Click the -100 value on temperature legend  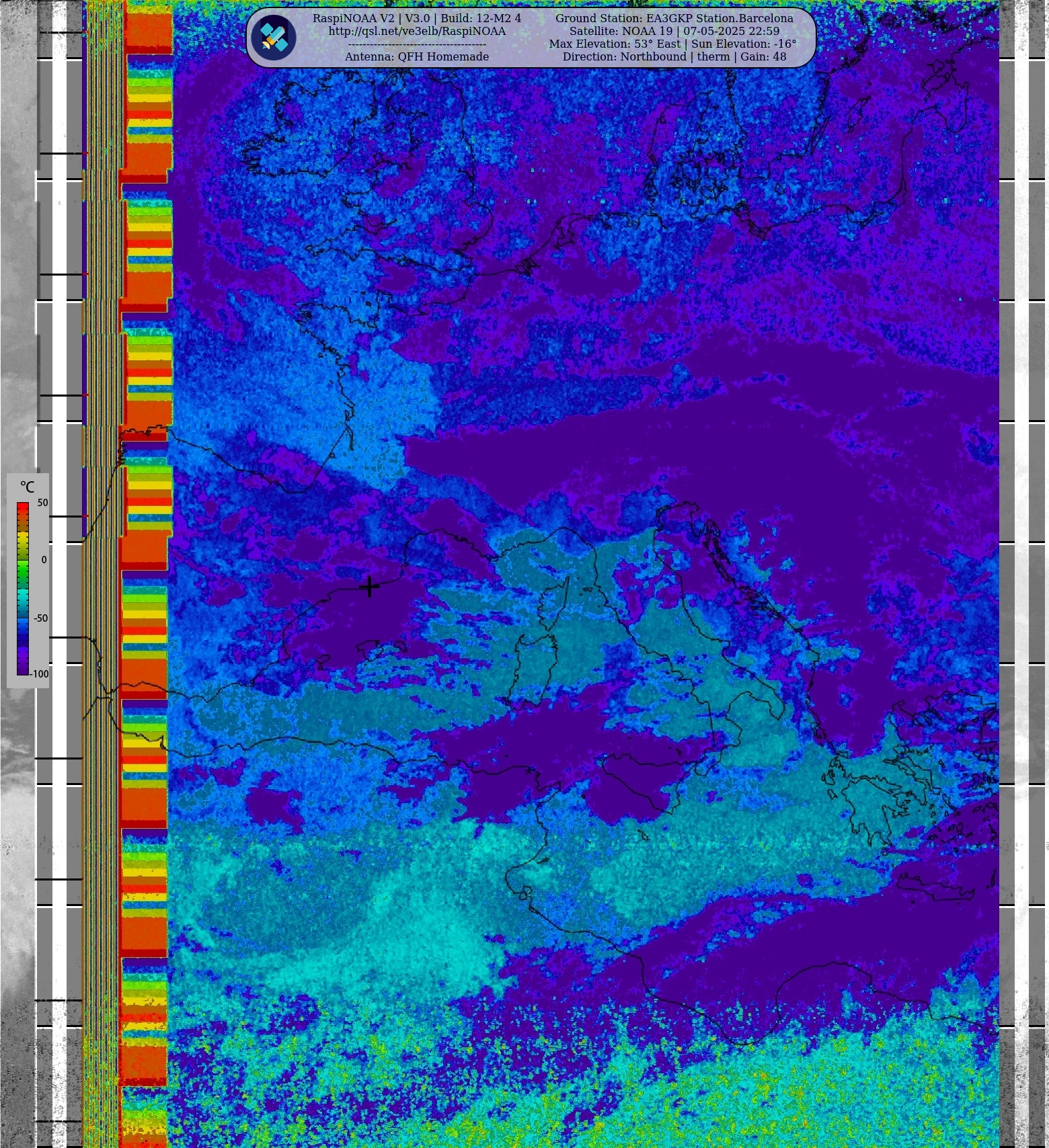[x=39, y=673]
